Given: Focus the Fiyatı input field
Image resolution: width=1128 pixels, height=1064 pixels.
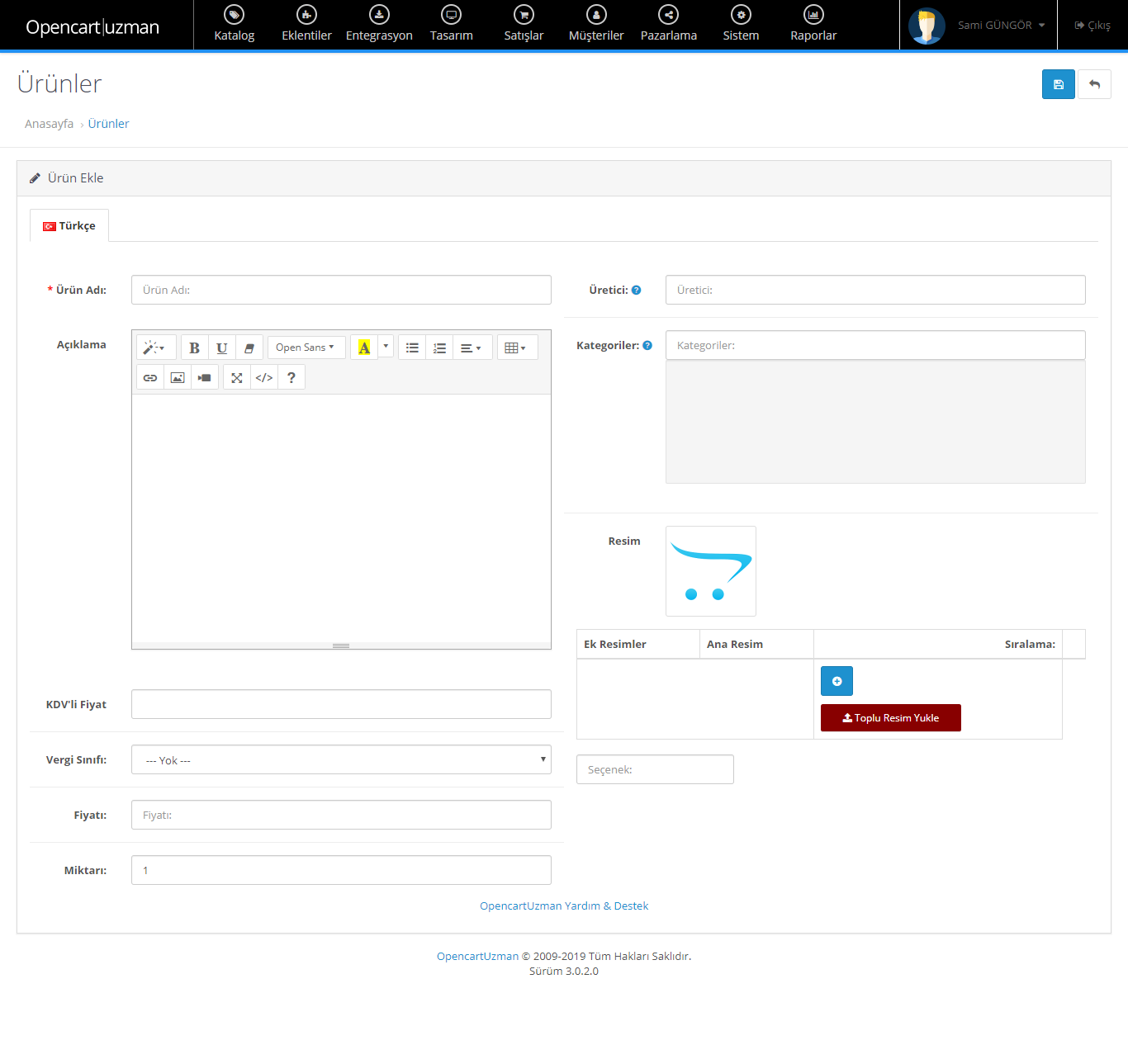Looking at the screenshot, I should (341, 815).
